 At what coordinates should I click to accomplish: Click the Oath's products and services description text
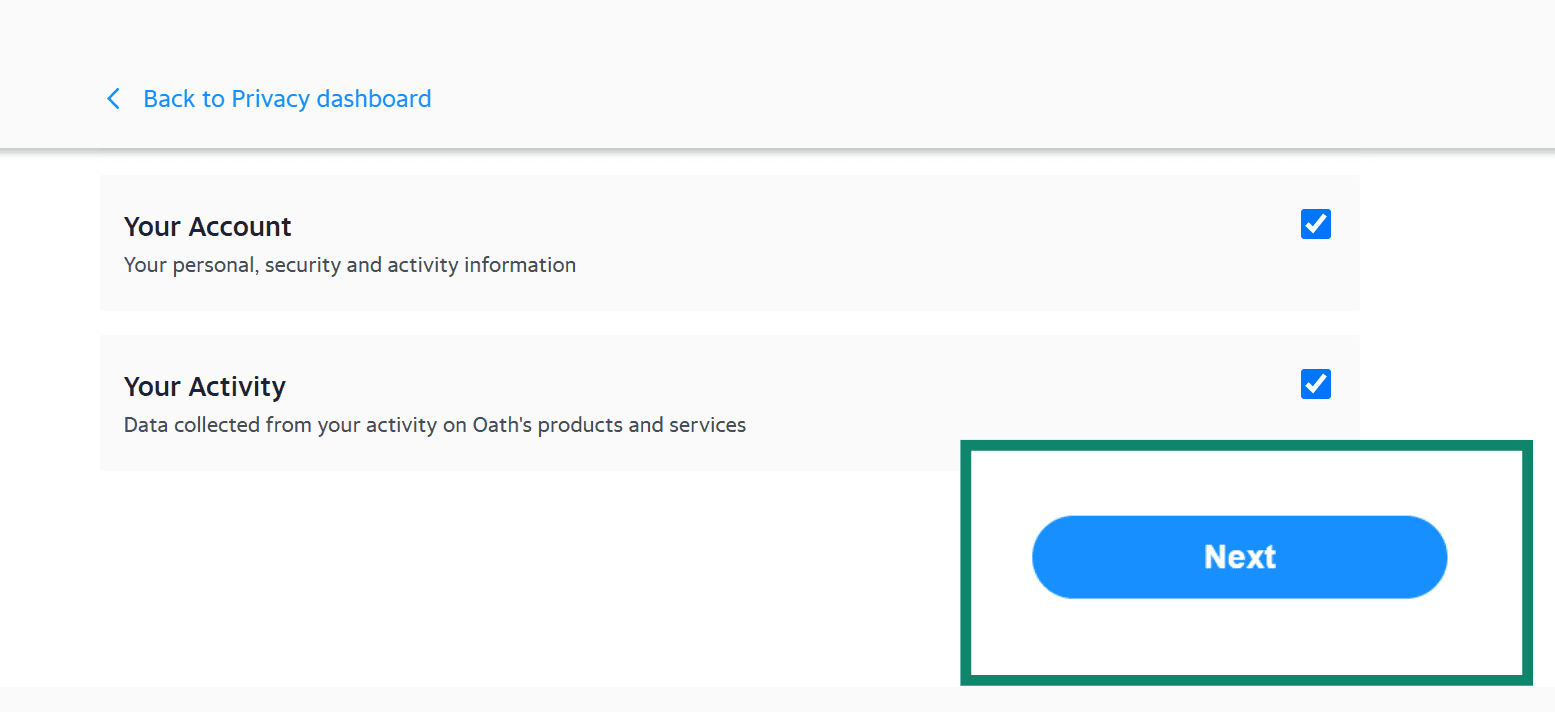tap(434, 424)
